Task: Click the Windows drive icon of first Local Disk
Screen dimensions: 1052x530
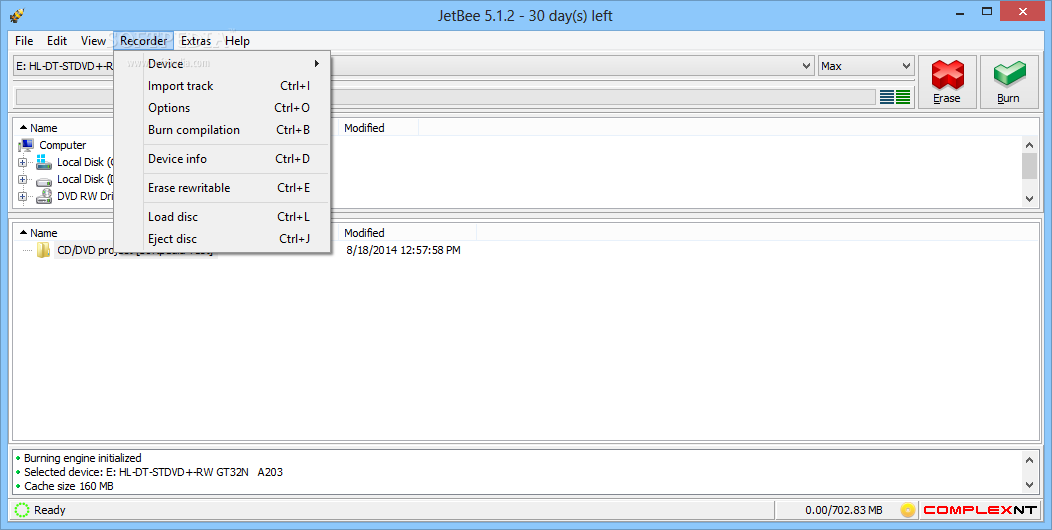Action: (x=44, y=162)
